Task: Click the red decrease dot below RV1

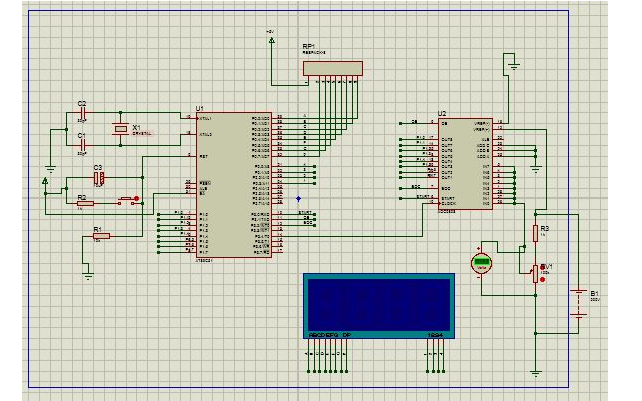Action: pyautogui.click(x=543, y=280)
